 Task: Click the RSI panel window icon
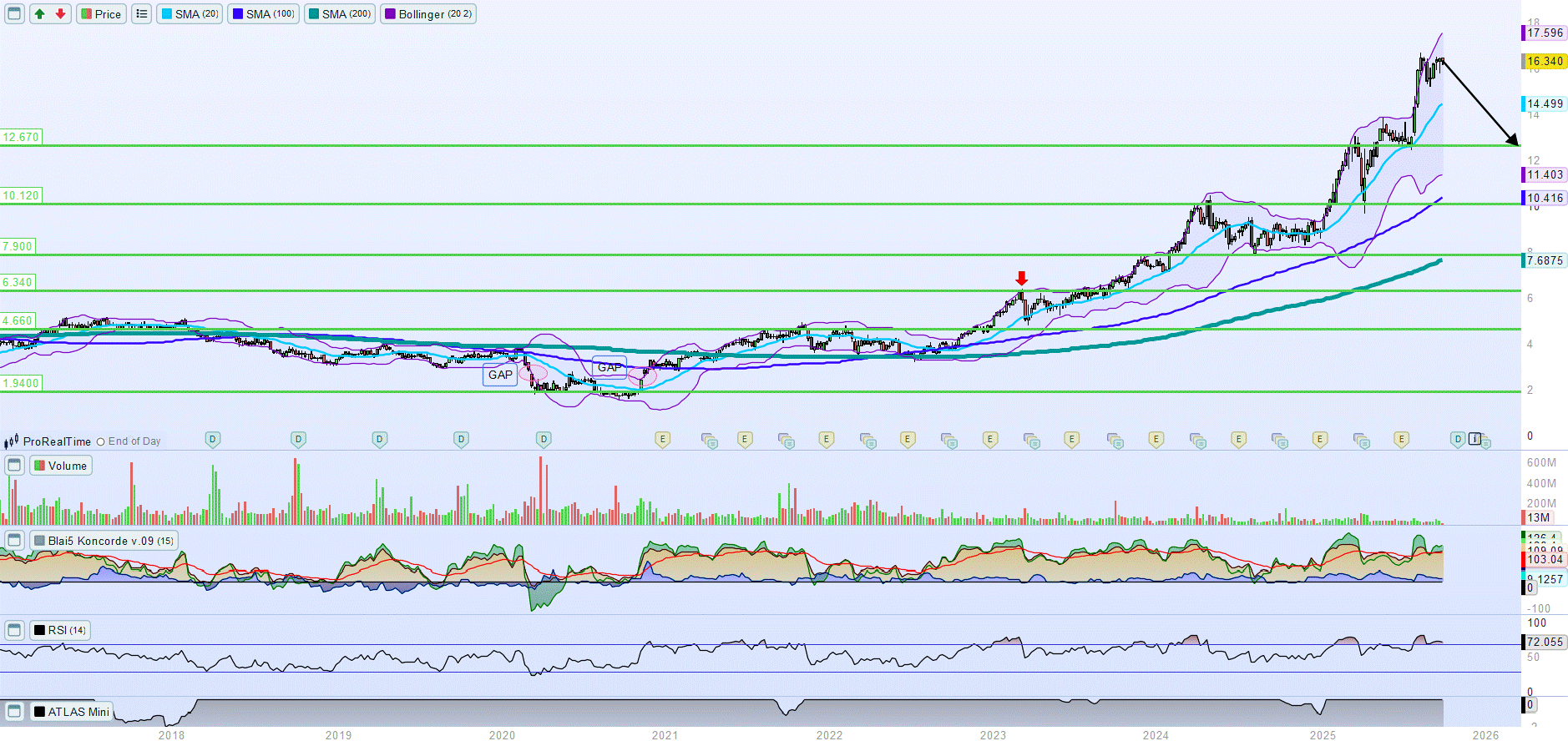[x=14, y=630]
